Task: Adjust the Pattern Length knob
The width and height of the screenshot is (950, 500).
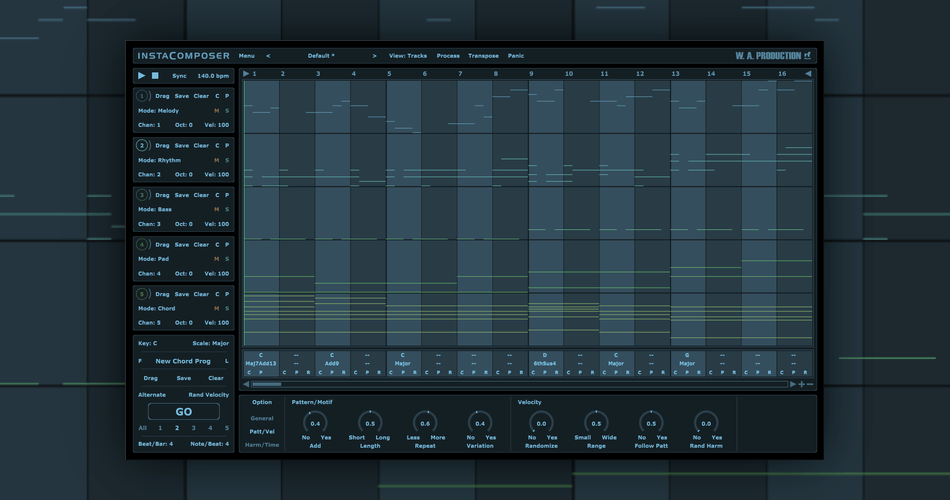Action: (370, 423)
